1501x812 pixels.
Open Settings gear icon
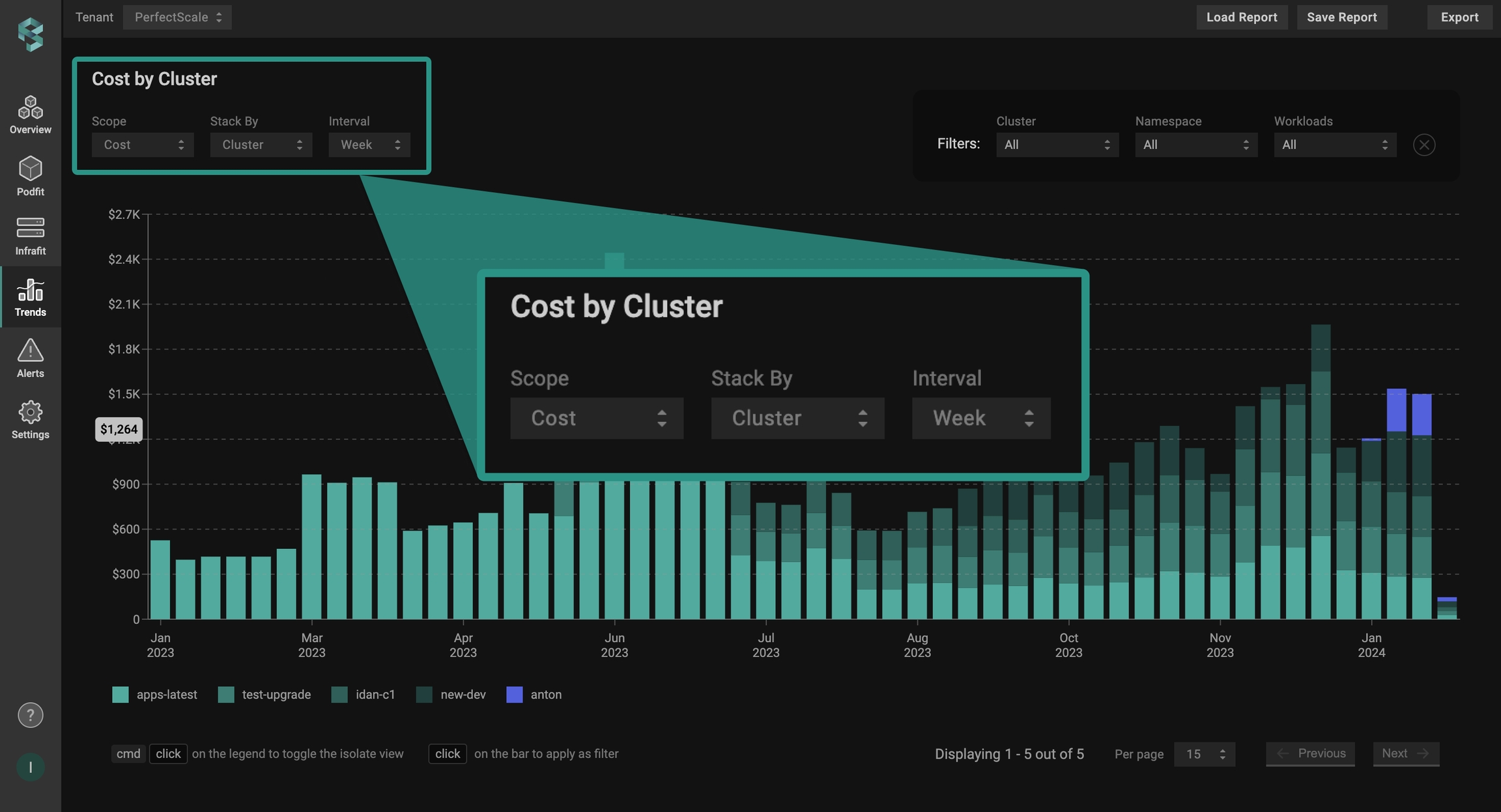[30, 412]
